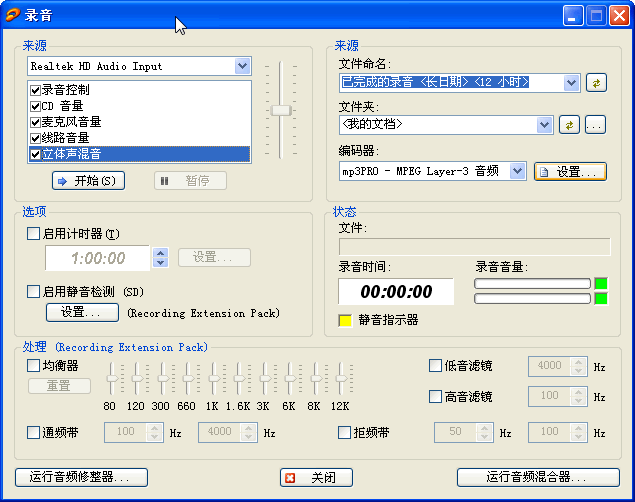The width and height of the screenshot is (635, 502).
Task: Click the refresh icon next to 文件命名
Action: (x=596, y=83)
